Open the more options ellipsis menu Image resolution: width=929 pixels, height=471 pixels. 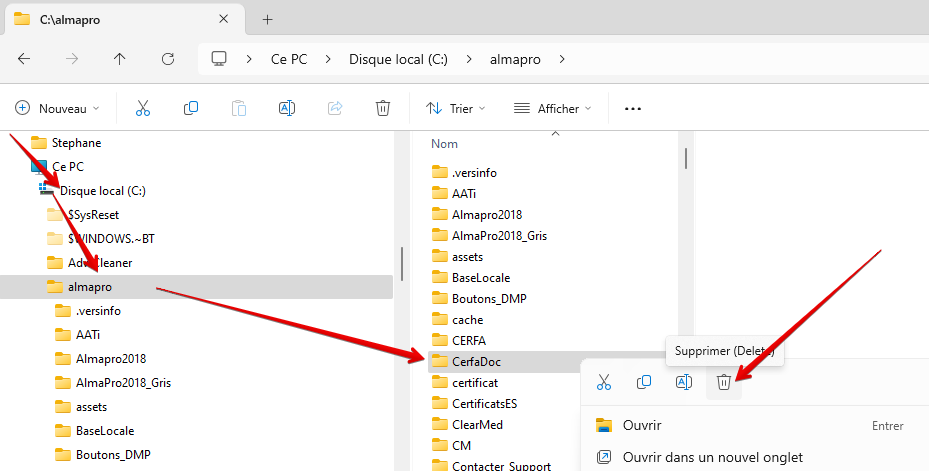click(x=633, y=109)
